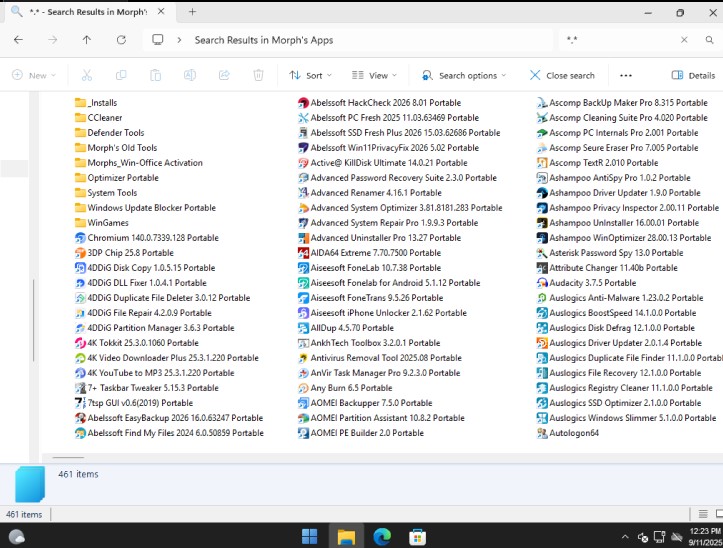
Task: Select Attribute Changer 11.40b Portable
Action: tap(607, 268)
